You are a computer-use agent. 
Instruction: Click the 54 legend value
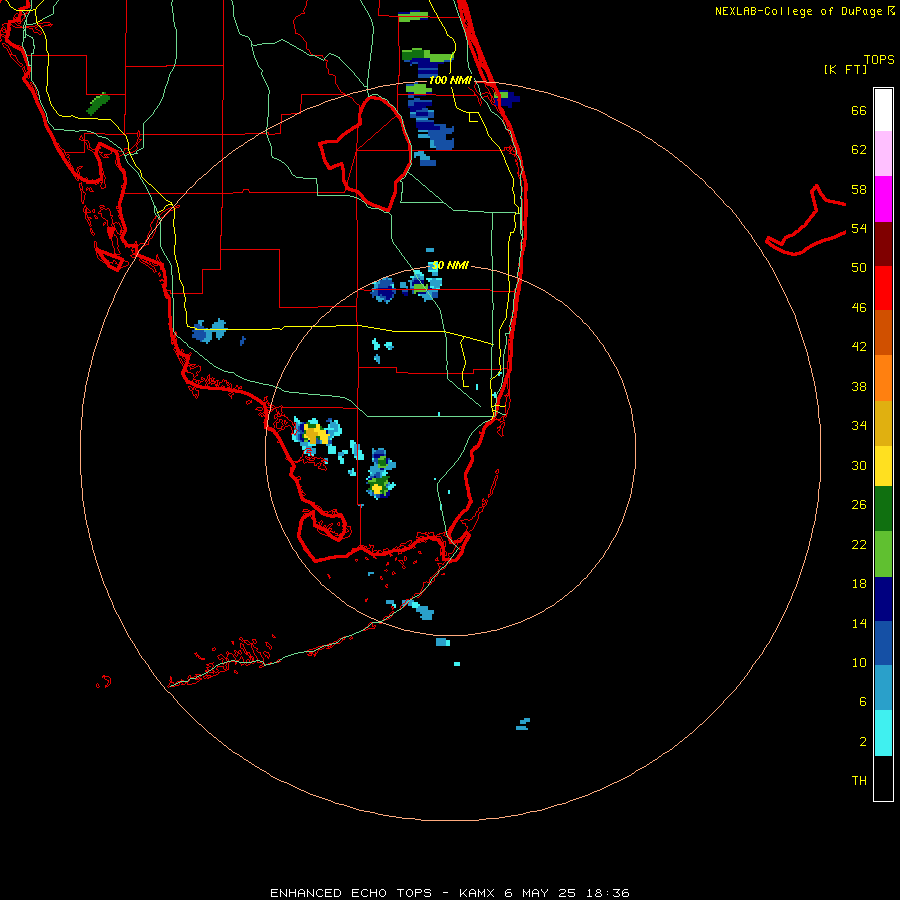(x=859, y=228)
